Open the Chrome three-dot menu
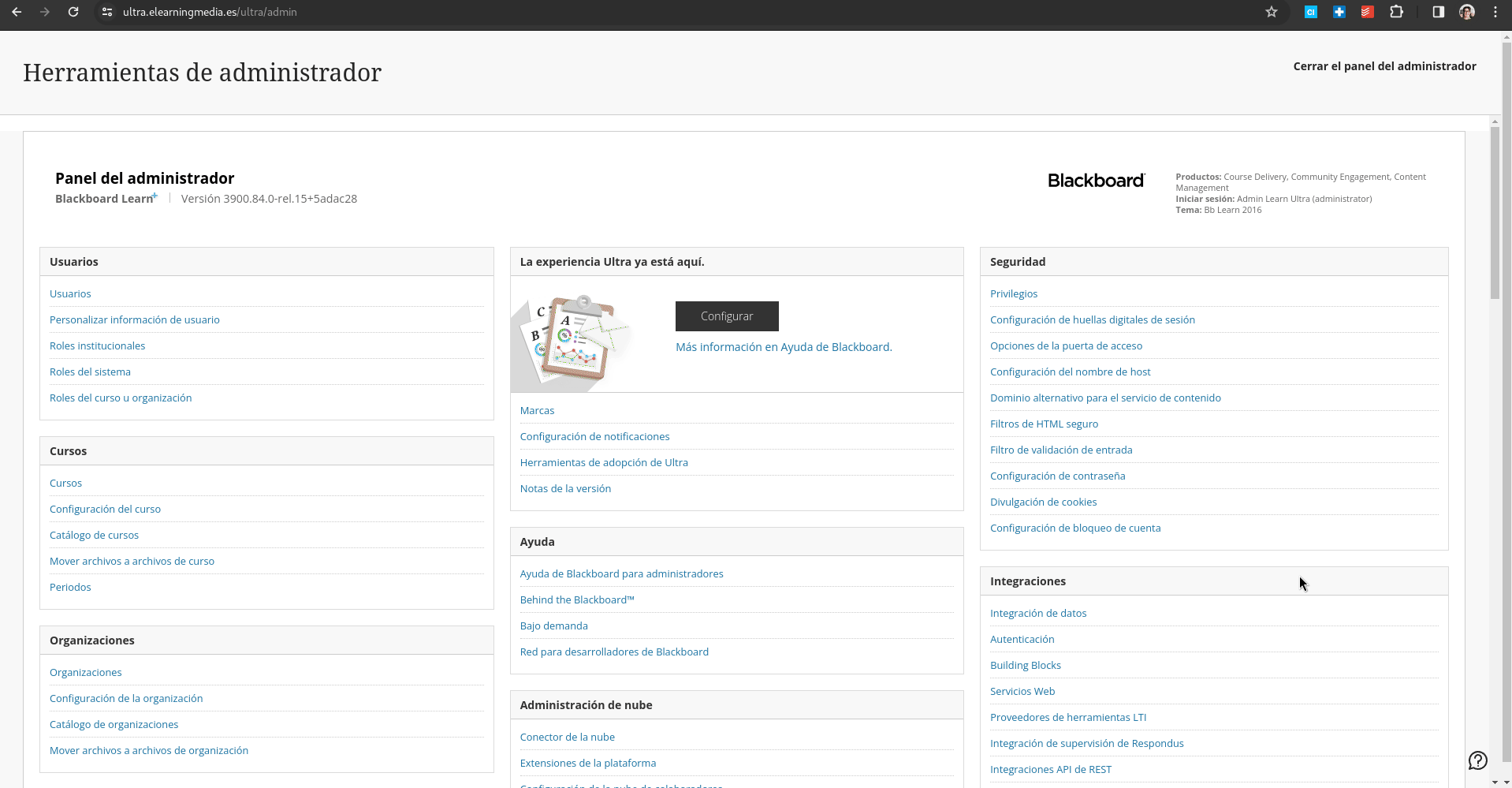The width and height of the screenshot is (1512, 788). [x=1495, y=12]
